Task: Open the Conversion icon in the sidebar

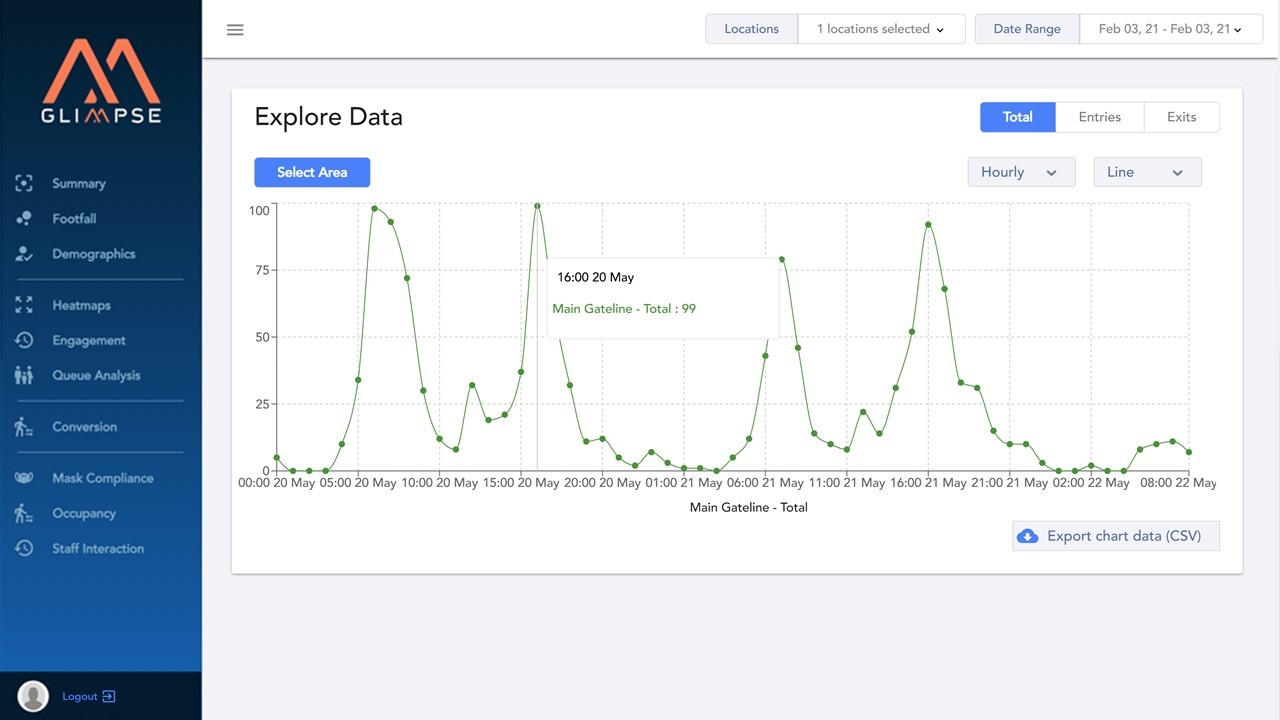Action: click(x=23, y=426)
